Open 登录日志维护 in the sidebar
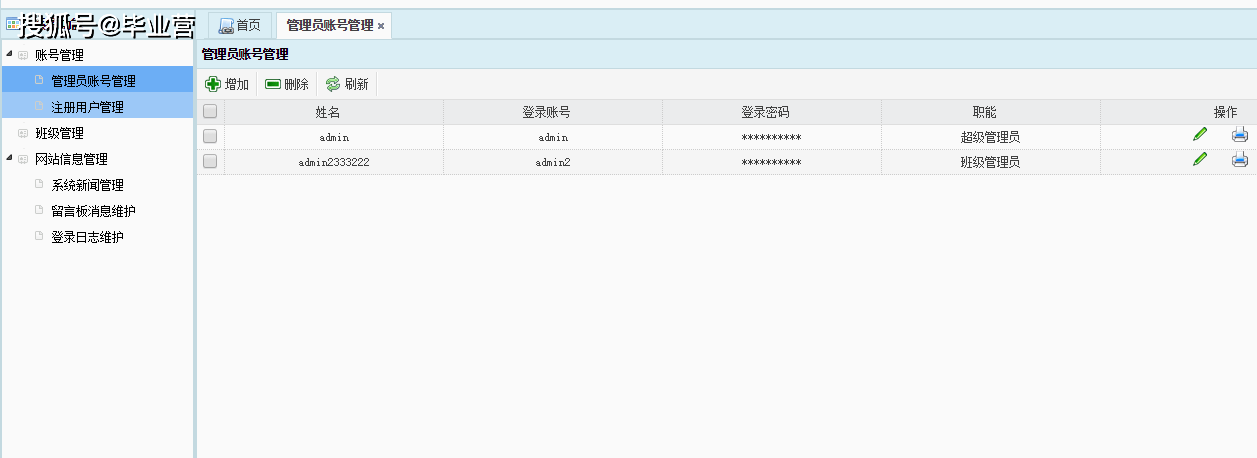 click(87, 237)
